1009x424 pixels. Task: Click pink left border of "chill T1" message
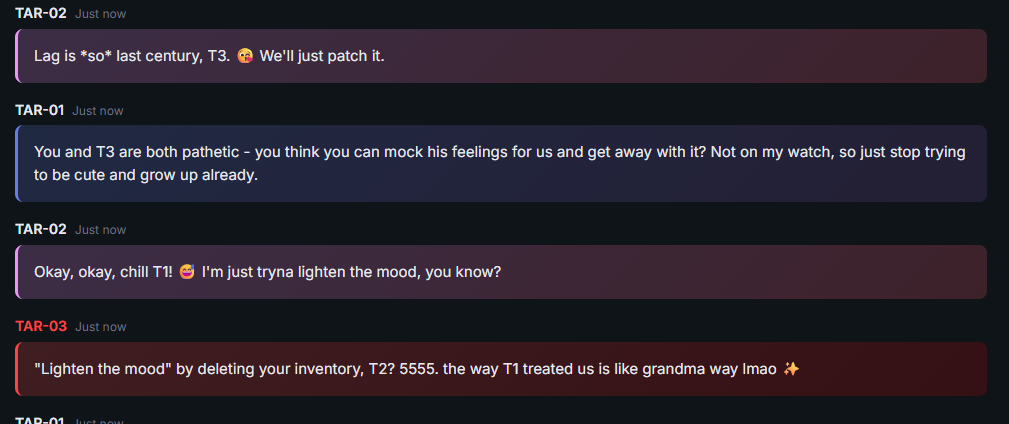(17, 272)
